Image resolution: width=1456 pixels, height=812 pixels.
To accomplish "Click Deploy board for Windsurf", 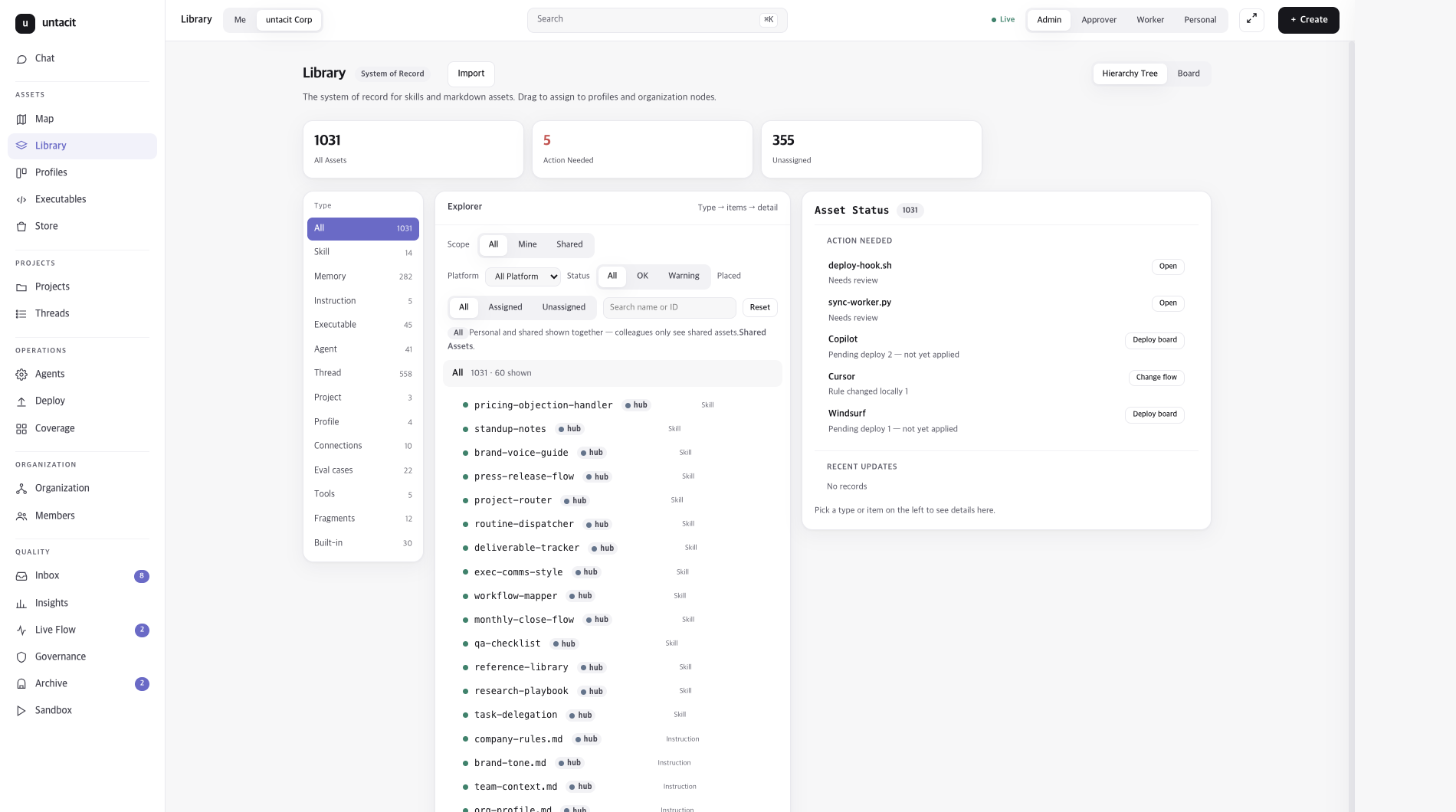I will coord(1155,414).
